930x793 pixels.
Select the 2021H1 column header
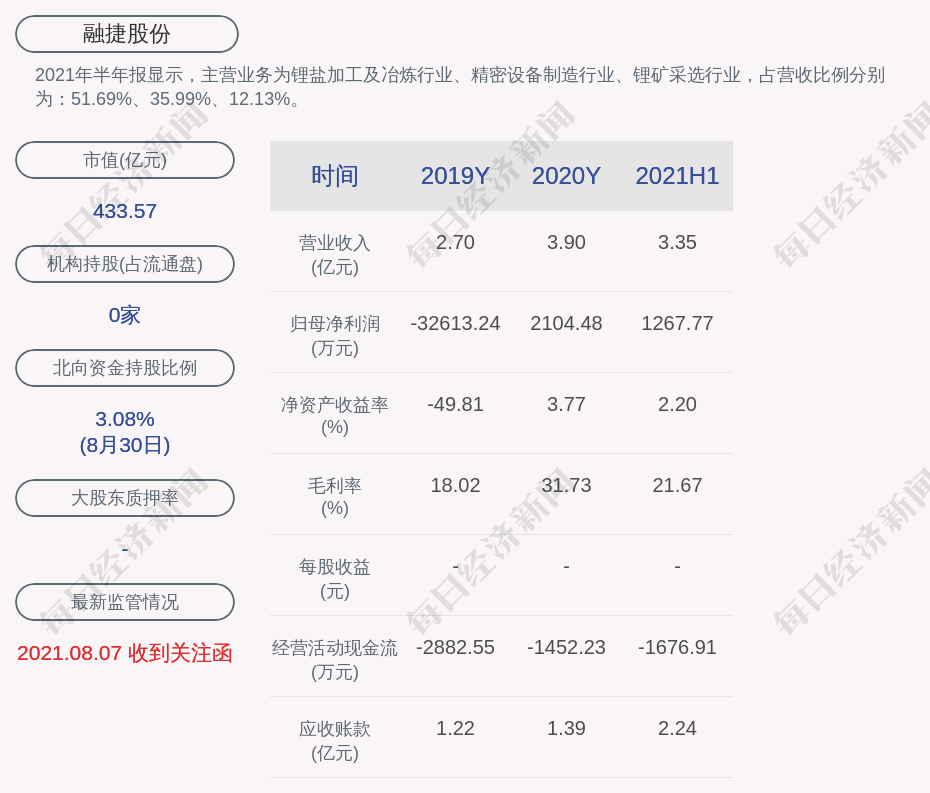click(x=677, y=176)
